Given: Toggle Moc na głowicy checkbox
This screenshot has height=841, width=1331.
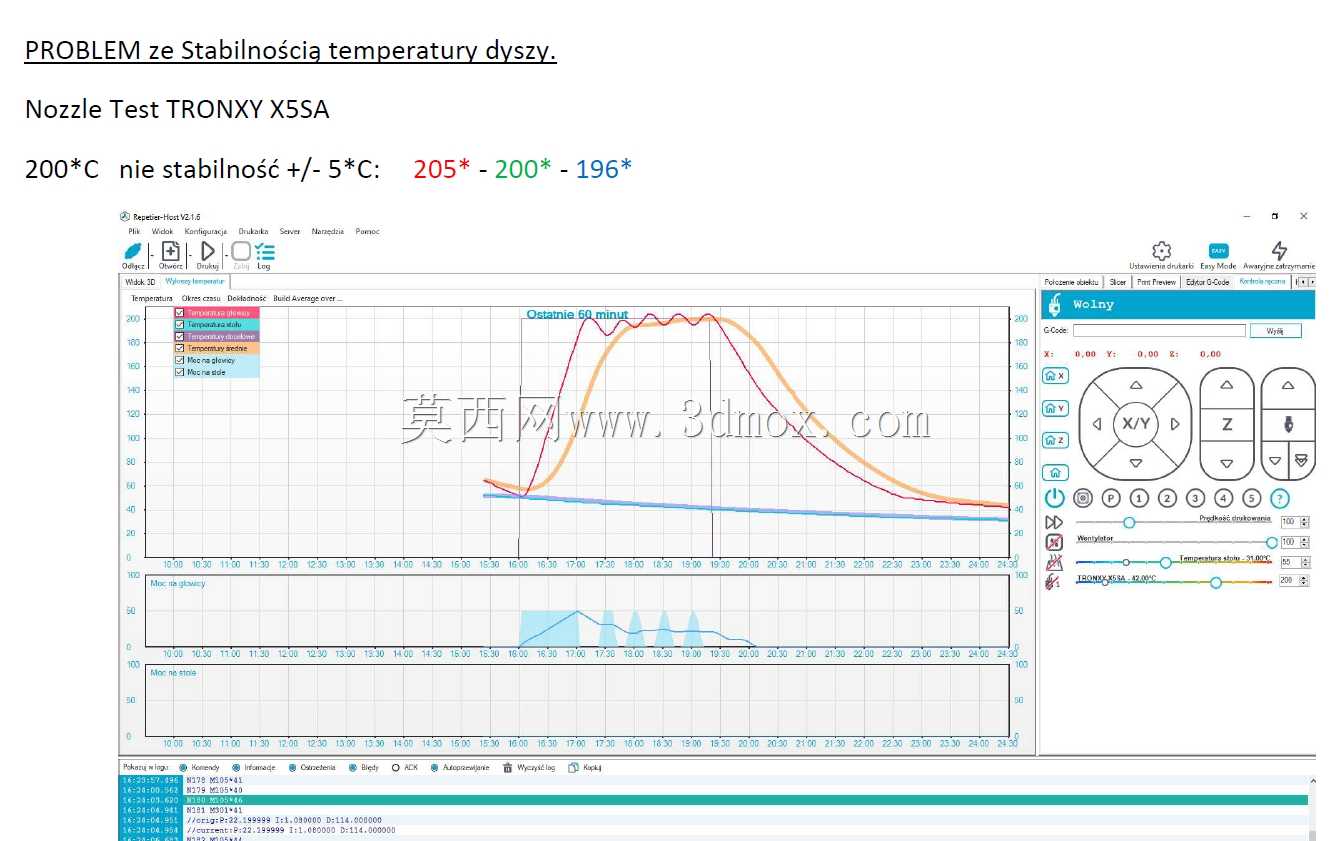Looking at the screenshot, I should point(180,360).
